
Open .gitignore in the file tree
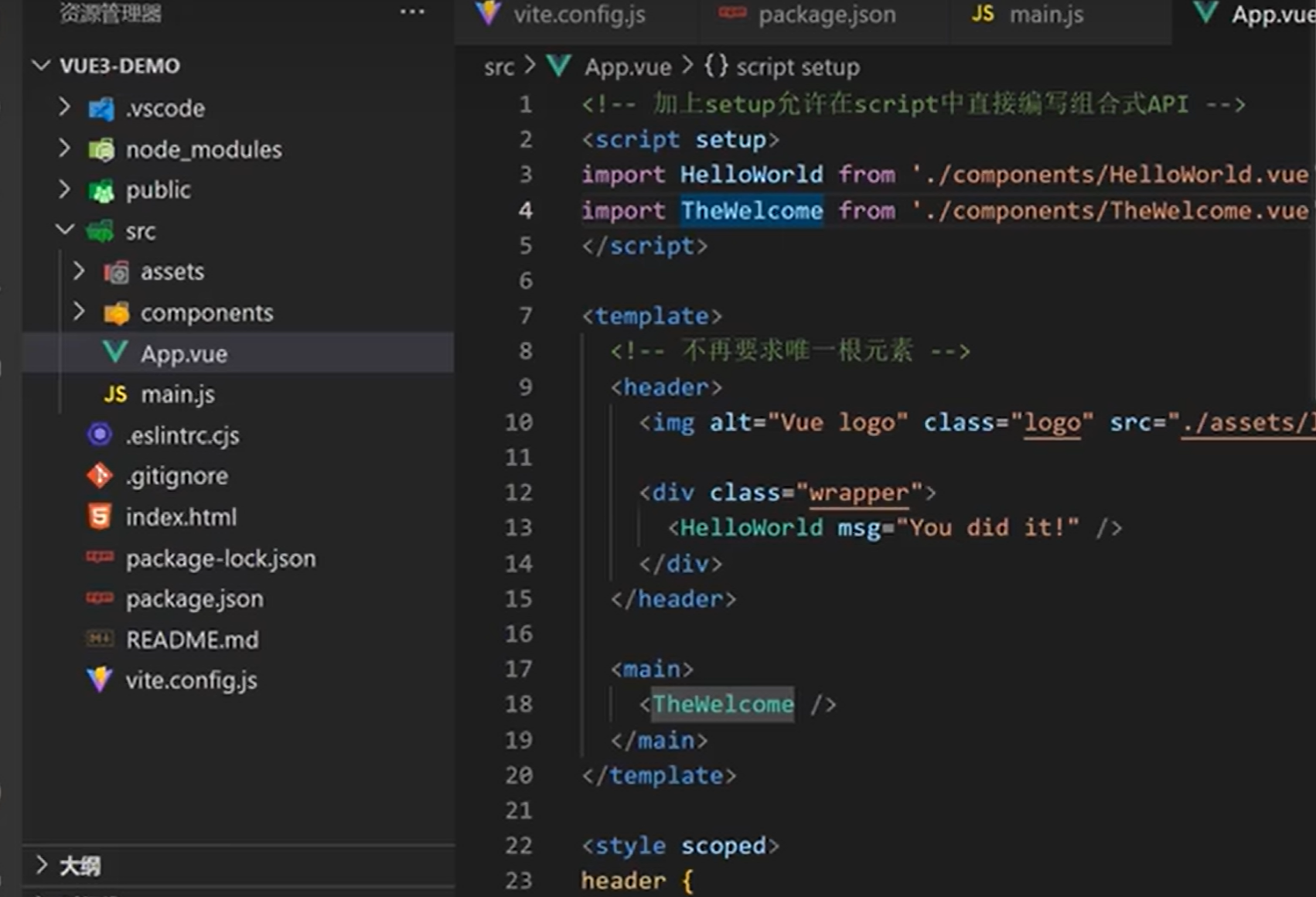pyautogui.click(x=238, y=476)
